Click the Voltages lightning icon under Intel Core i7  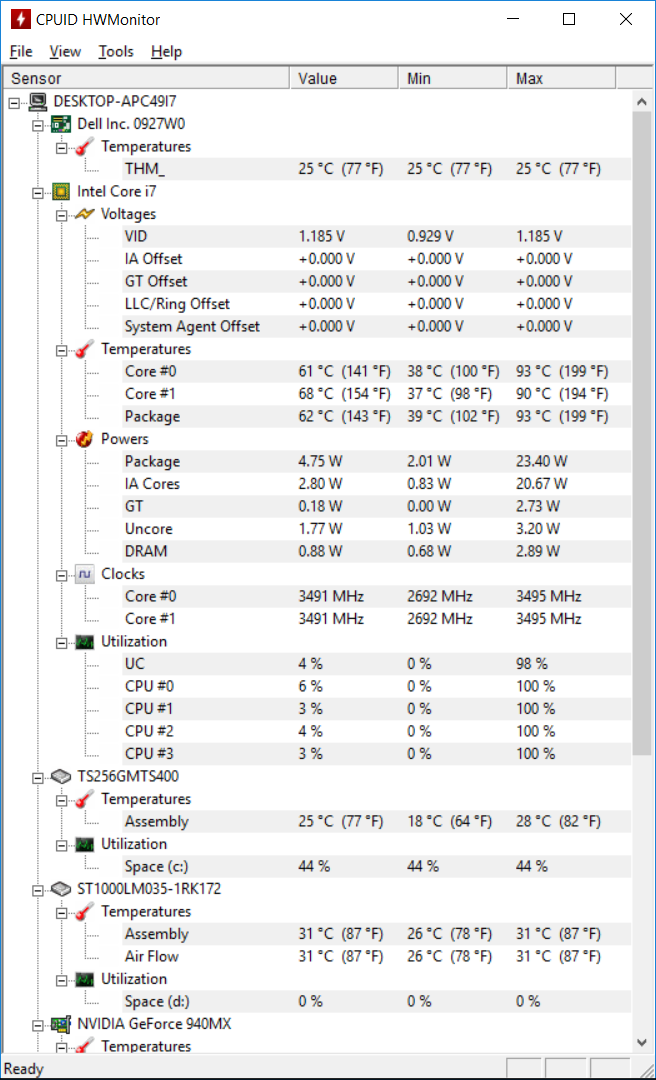coord(85,214)
